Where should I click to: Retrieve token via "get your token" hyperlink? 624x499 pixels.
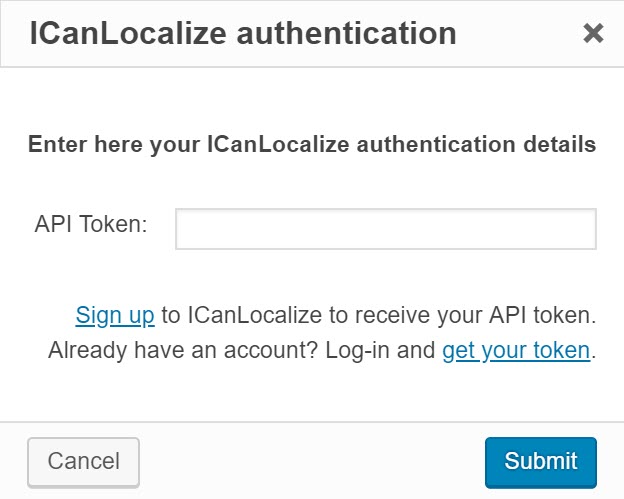[x=516, y=351]
